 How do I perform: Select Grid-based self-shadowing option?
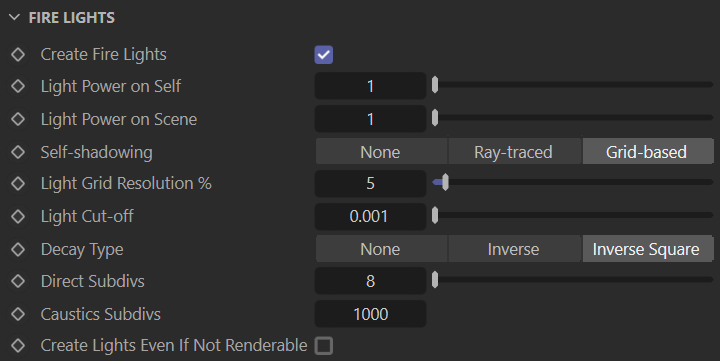648,152
